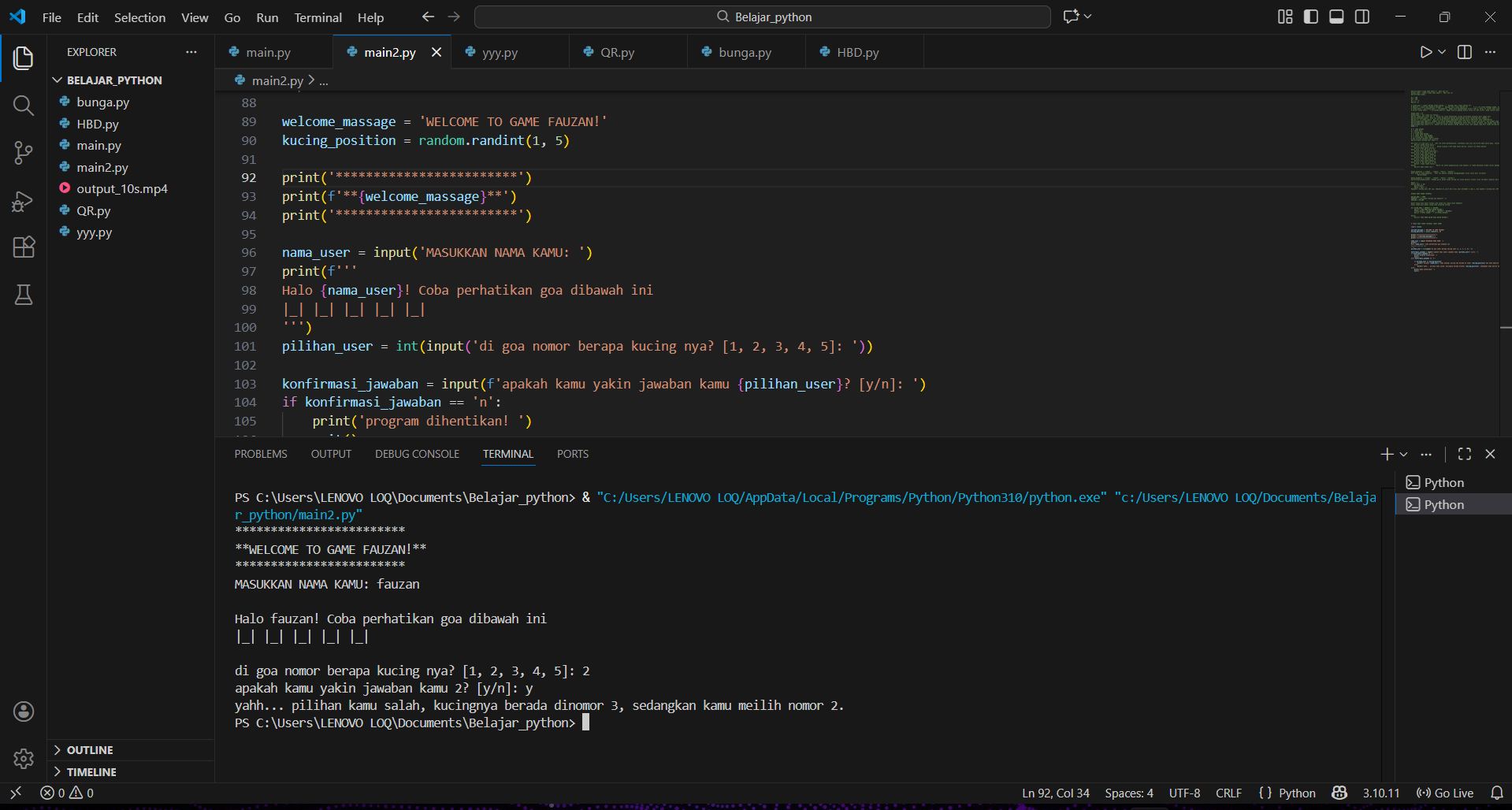Split the editor to the right
The image size is (1512, 810).
click(1465, 52)
